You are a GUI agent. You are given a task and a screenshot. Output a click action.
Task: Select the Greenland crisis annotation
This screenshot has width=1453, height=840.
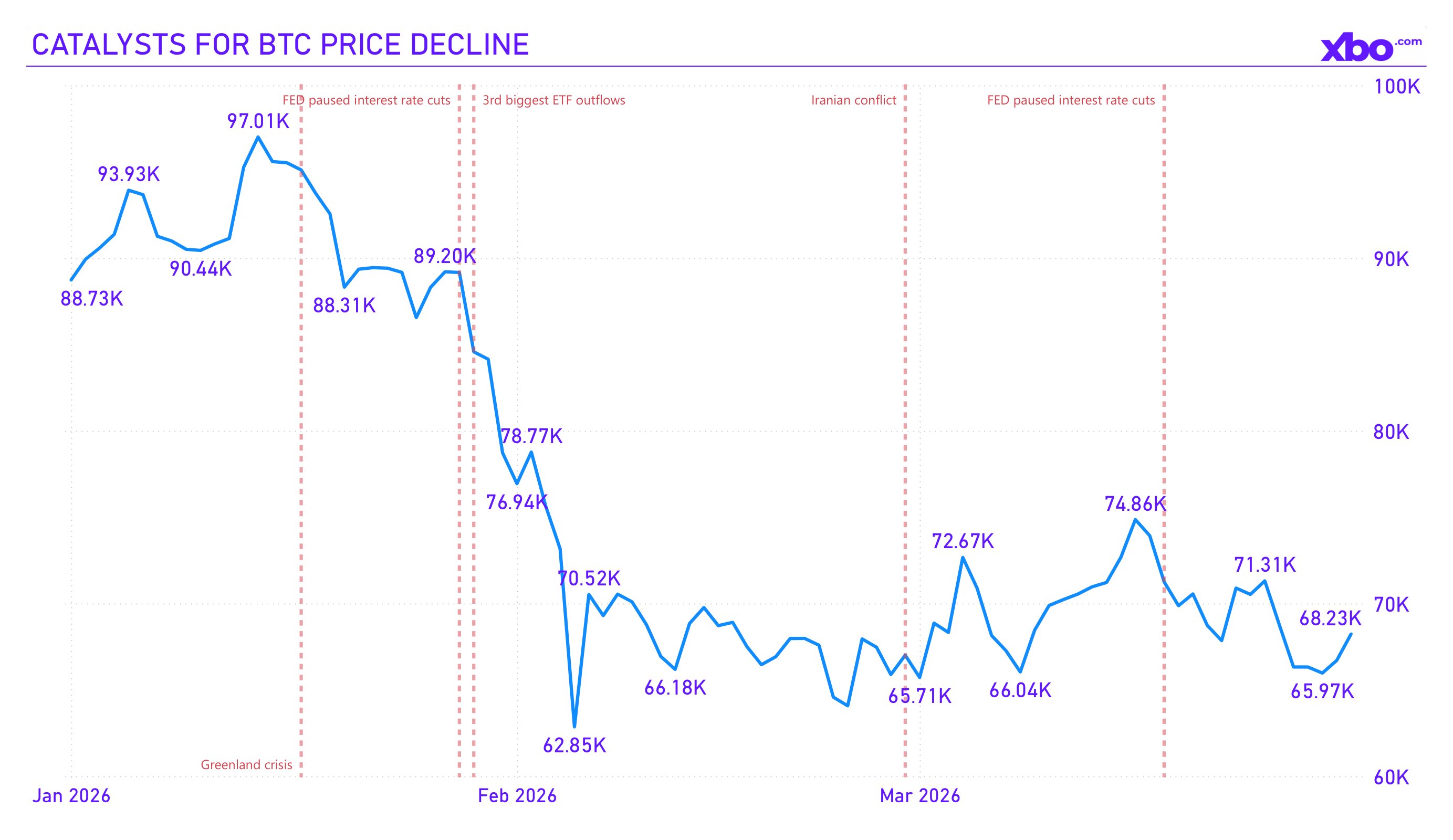246,764
